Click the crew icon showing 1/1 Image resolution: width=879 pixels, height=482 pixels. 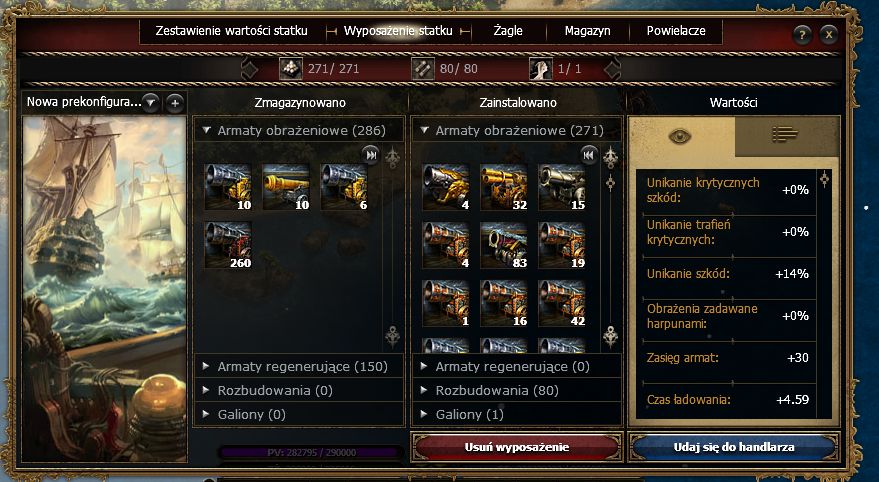pos(541,69)
